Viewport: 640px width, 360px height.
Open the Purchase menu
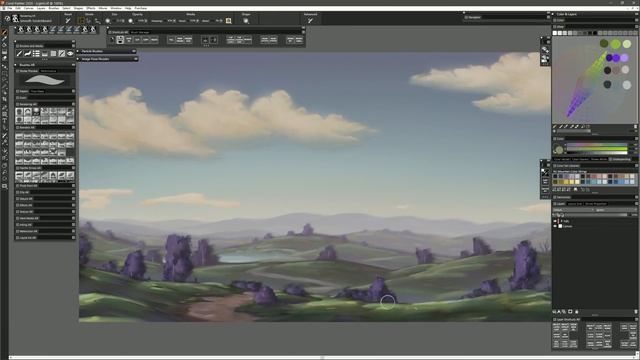coord(141,8)
